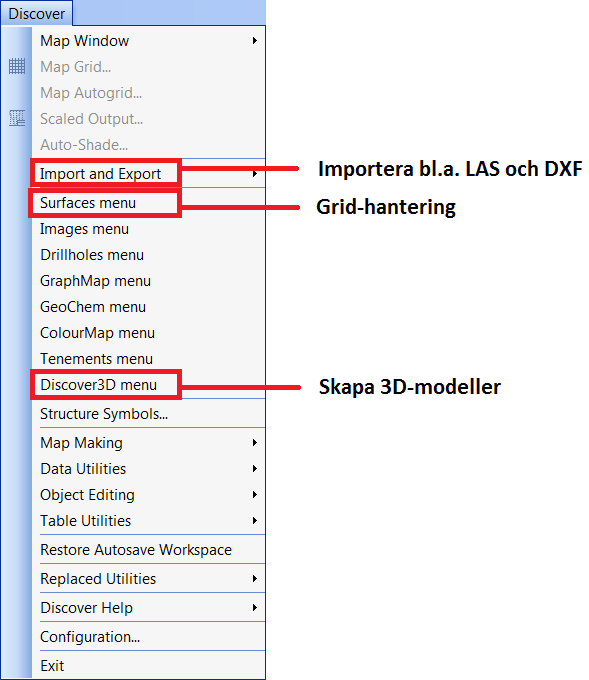Open the Map Window submenu
Viewport: 589px width, 680px height.
148,41
